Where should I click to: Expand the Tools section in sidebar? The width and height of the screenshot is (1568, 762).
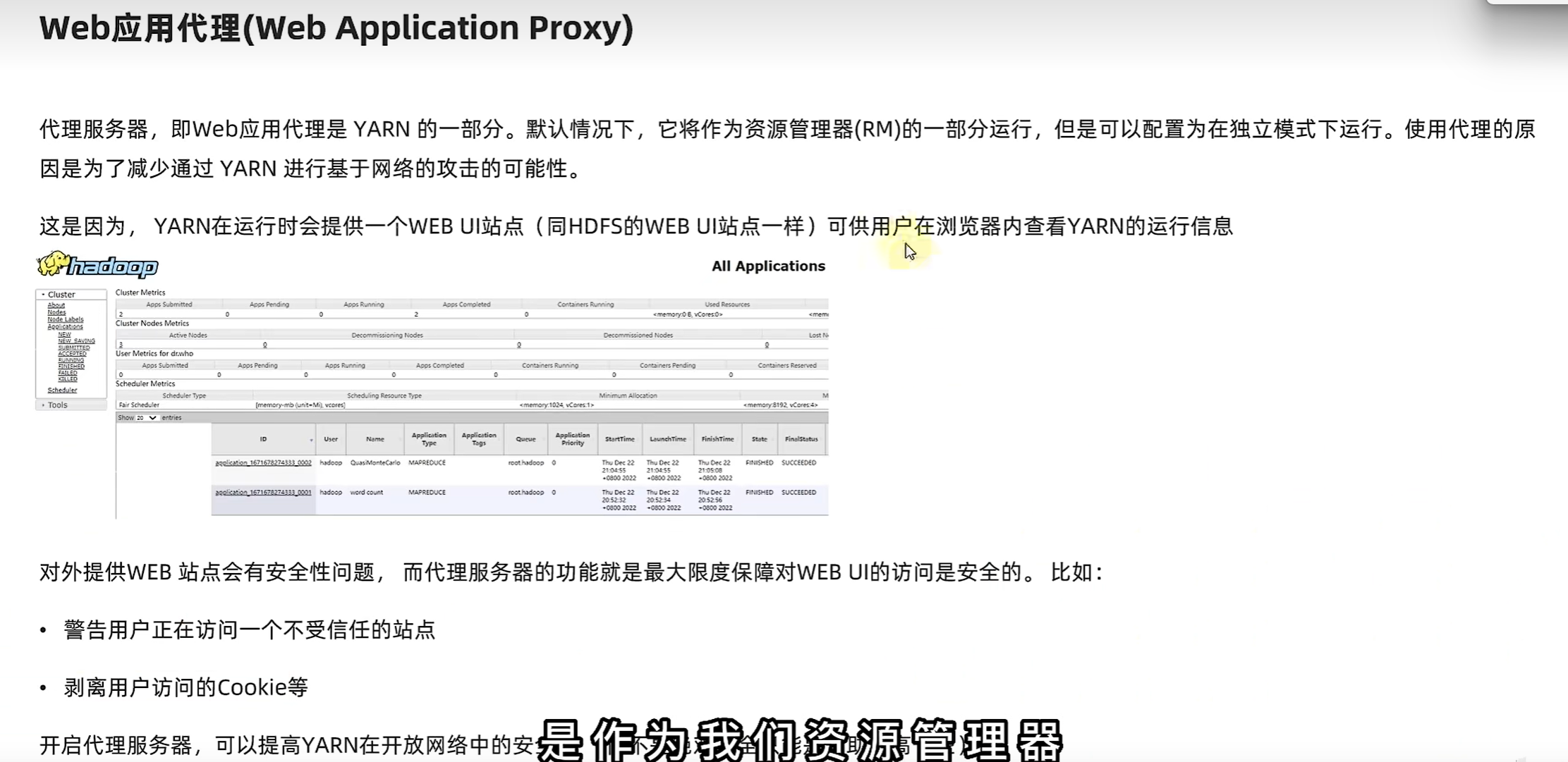[x=57, y=405]
